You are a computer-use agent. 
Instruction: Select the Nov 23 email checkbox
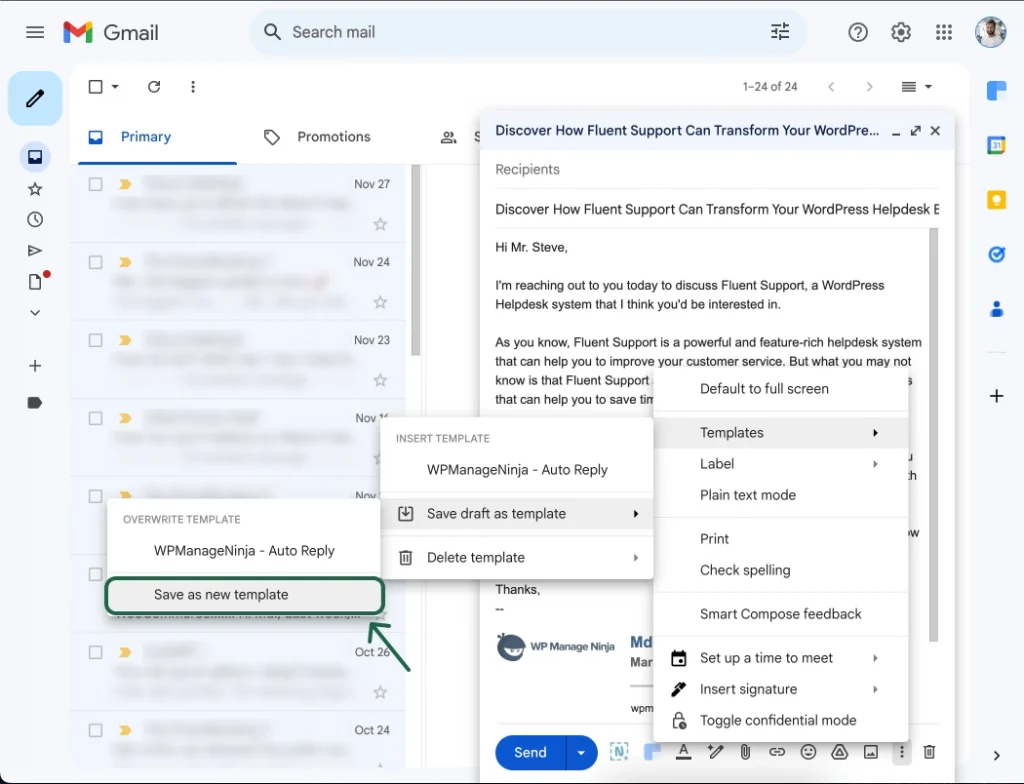coord(95,340)
